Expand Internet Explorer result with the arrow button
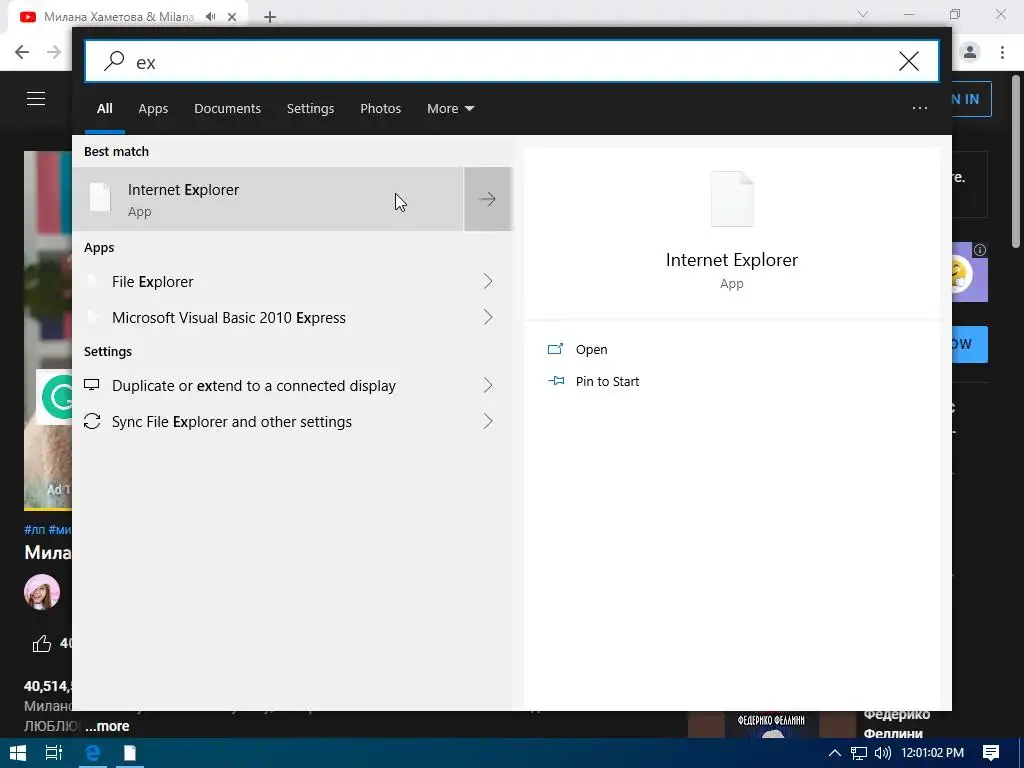Image resolution: width=1024 pixels, height=768 pixels. click(488, 199)
